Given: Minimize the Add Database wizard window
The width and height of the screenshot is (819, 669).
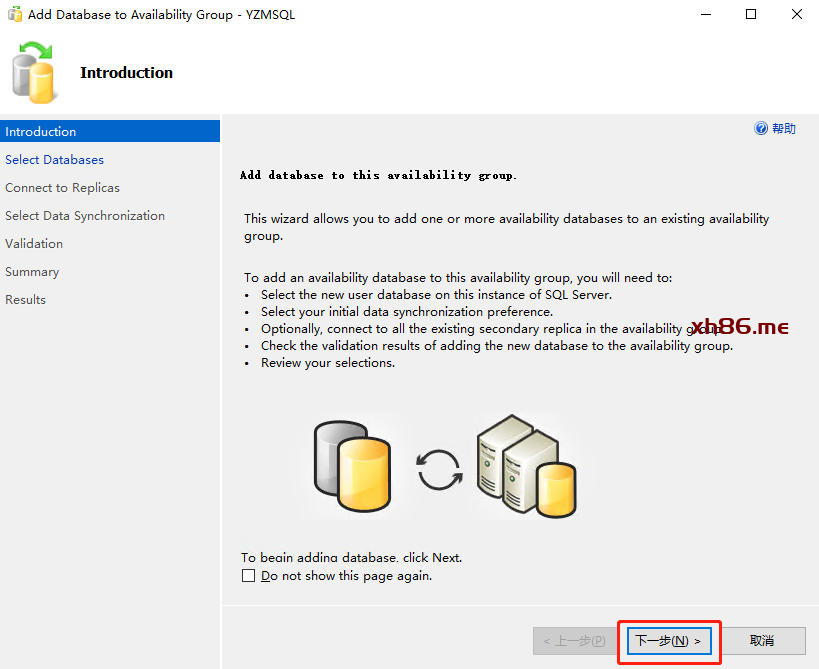Looking at the screenshot, I should [704, 15].
